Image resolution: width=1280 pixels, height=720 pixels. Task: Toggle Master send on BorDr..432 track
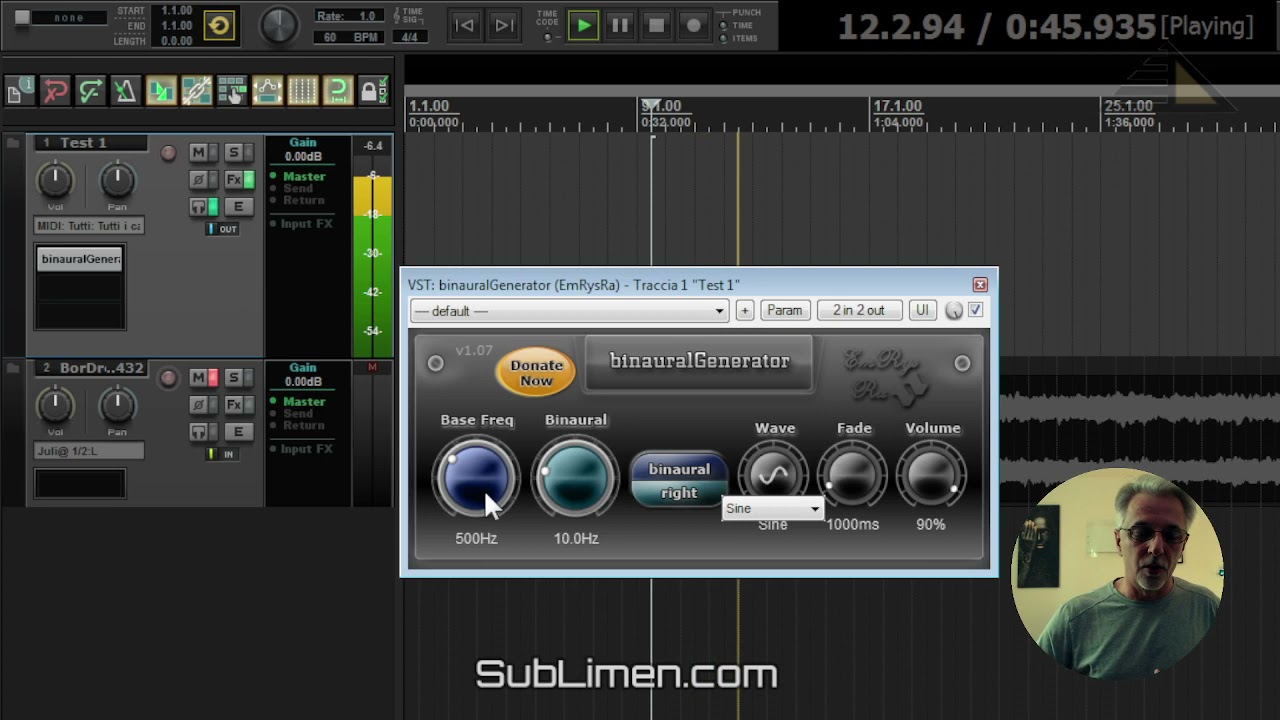click(298, 401)
